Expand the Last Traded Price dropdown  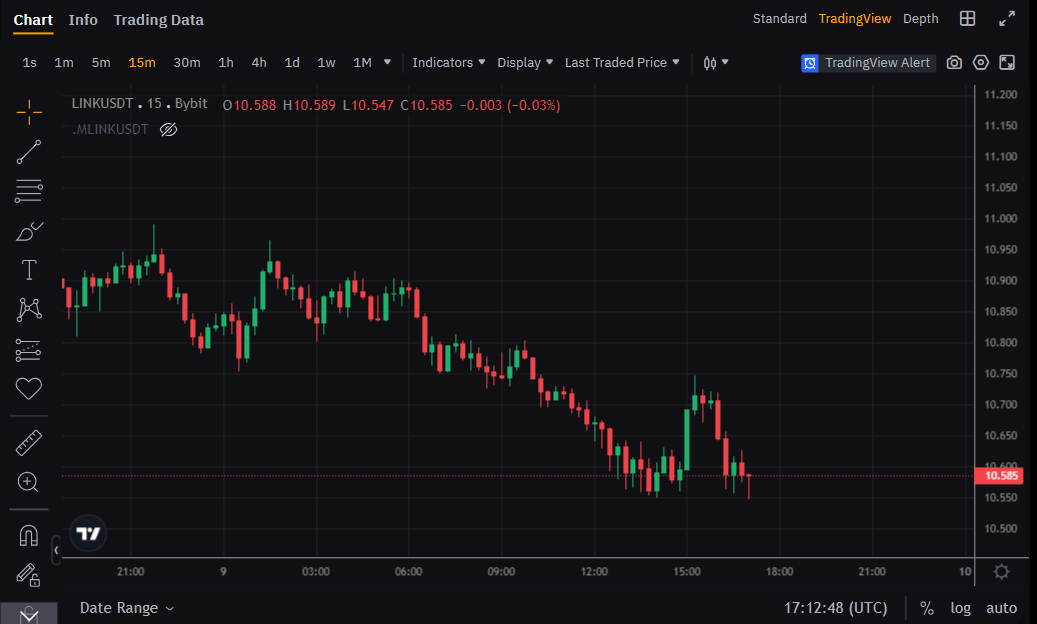[x=622, y=63]
